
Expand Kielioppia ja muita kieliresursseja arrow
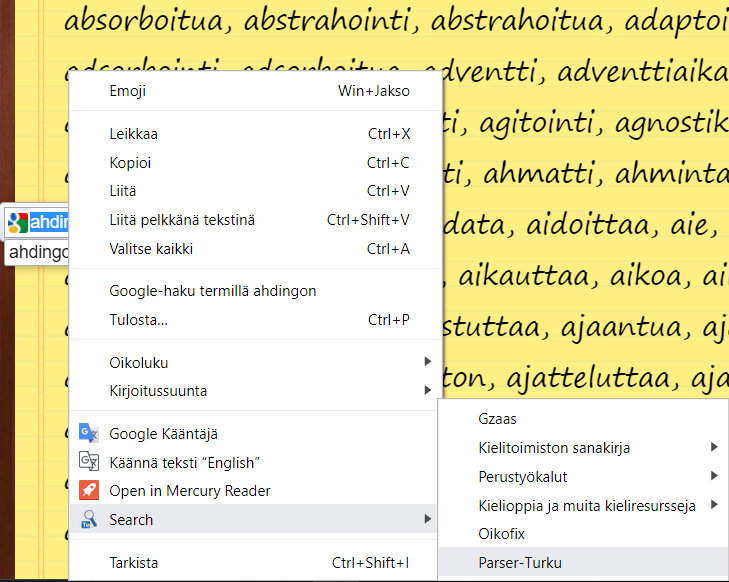pos(714,505)
